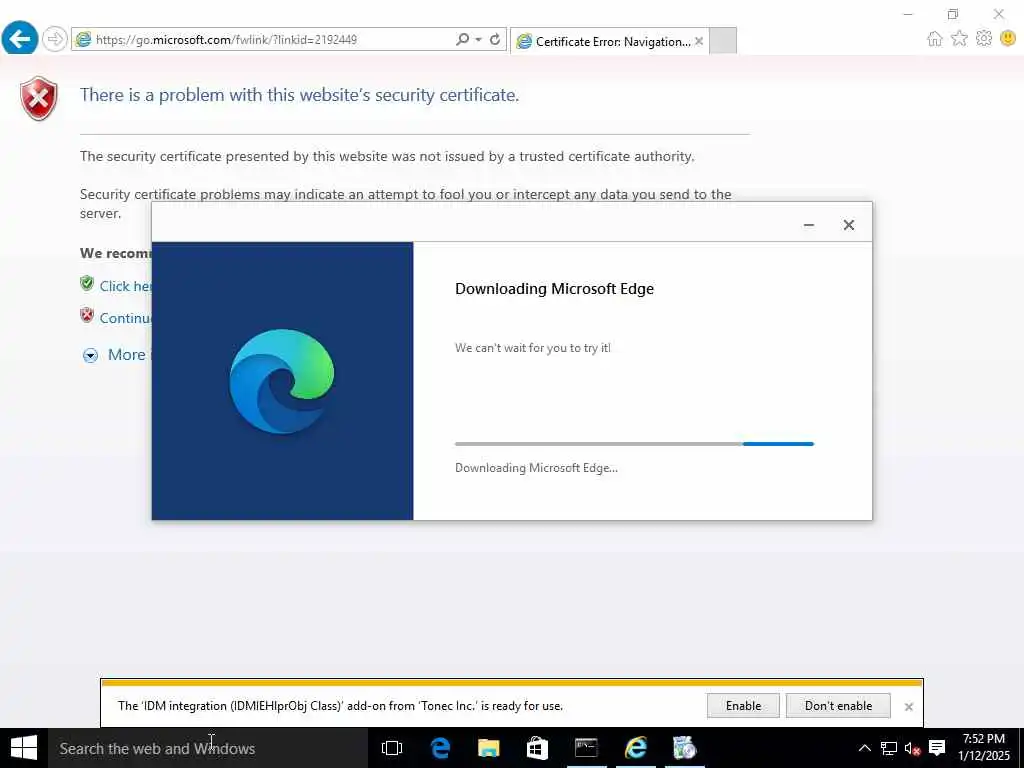Click the heading 'There is a problem with this website's security certificate'
This screenshot has width=1024, height=768.
(299, 95)
